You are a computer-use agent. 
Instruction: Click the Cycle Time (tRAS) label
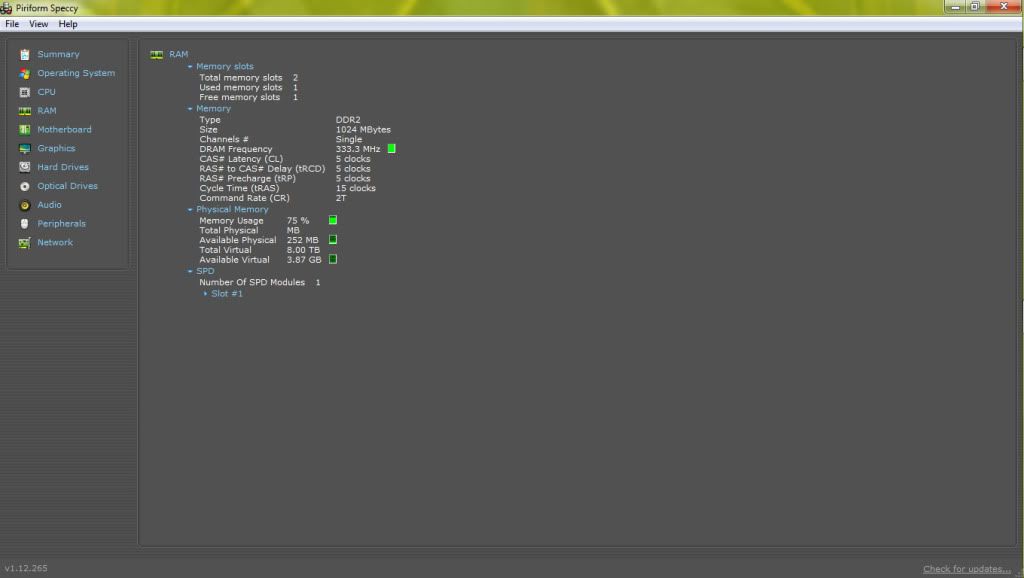[x=239, y=188]
